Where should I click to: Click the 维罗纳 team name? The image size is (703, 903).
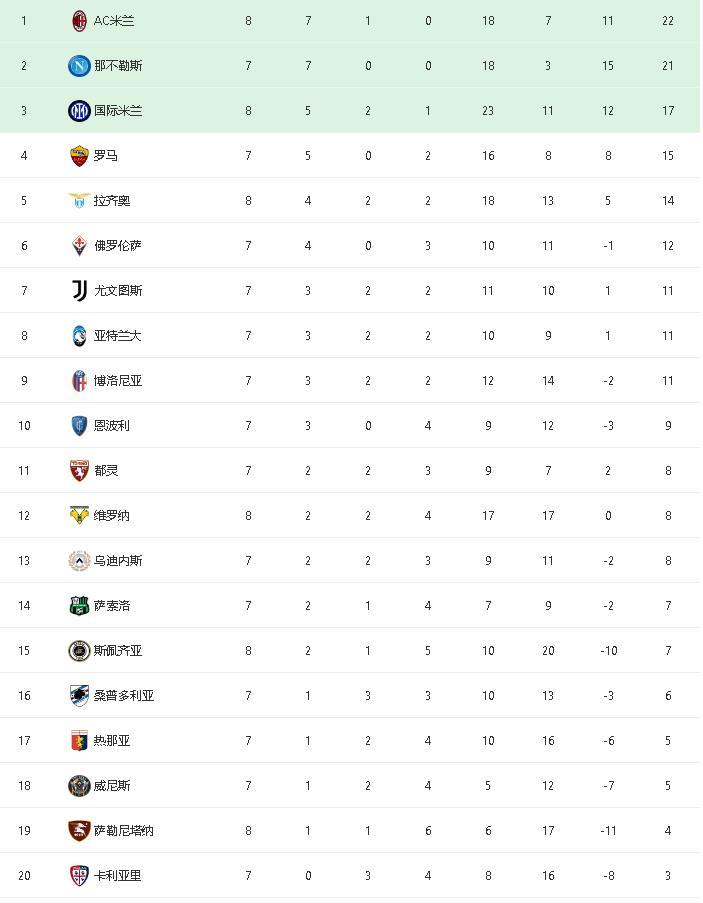[x=112, y=515]
